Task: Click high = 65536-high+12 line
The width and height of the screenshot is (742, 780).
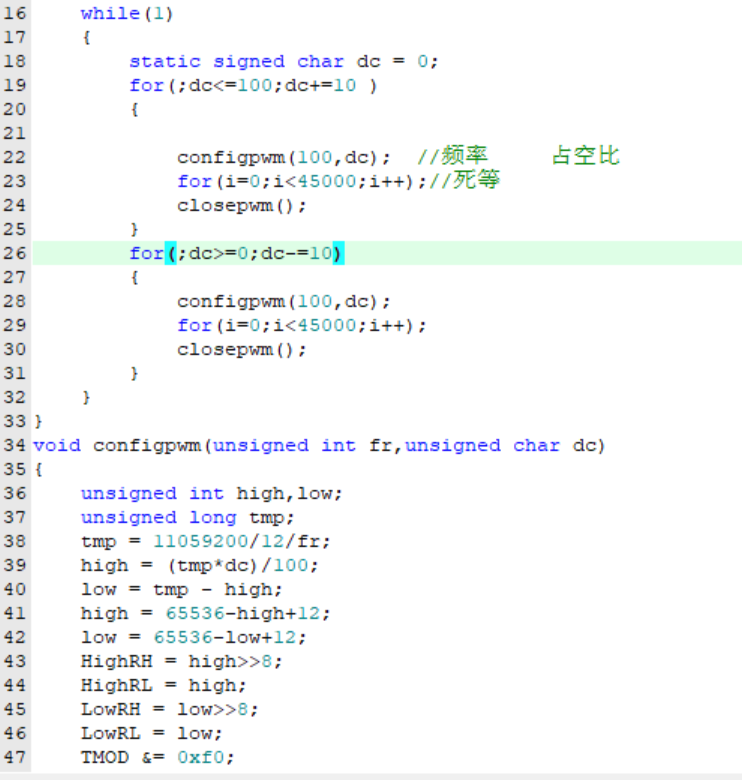Action: pos(206,613)
